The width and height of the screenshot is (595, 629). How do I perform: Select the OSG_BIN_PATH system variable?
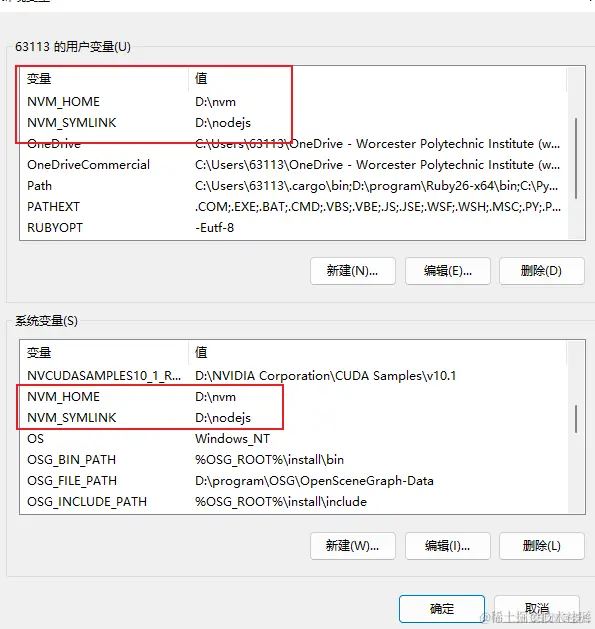pyautogui.click(x=294, y=460)
